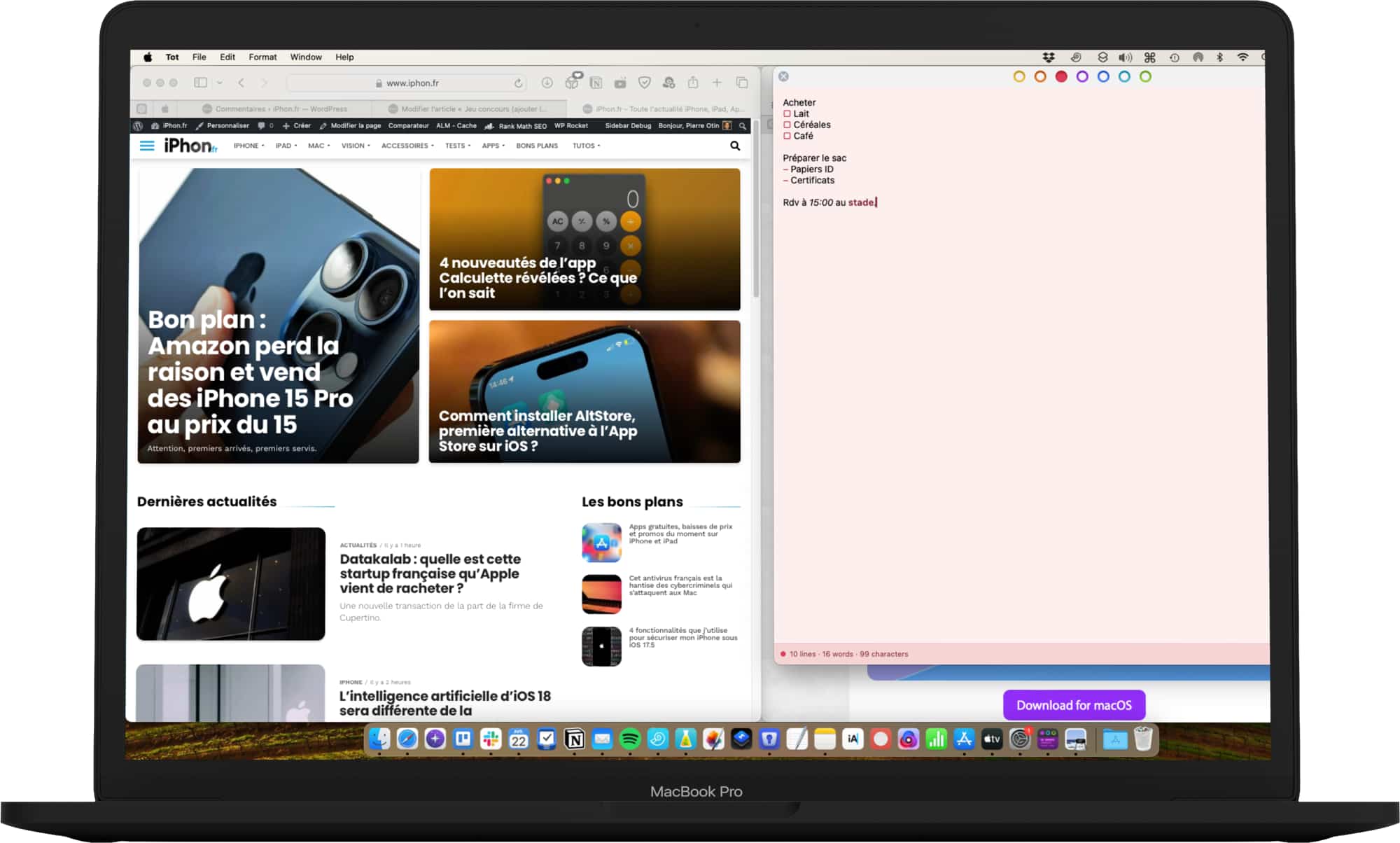Click Personnaliser in the WordPress bar
The image size is (1400, 843).
tap(223, 126)
